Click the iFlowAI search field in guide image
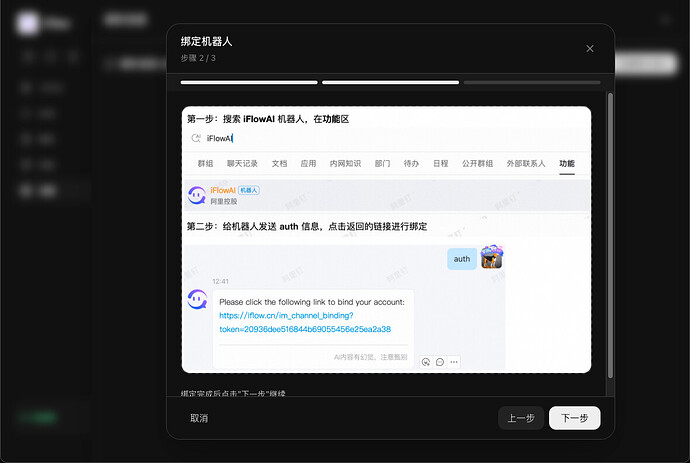The image size is (690, 463). pyautogui.click(x=386, y=139)
